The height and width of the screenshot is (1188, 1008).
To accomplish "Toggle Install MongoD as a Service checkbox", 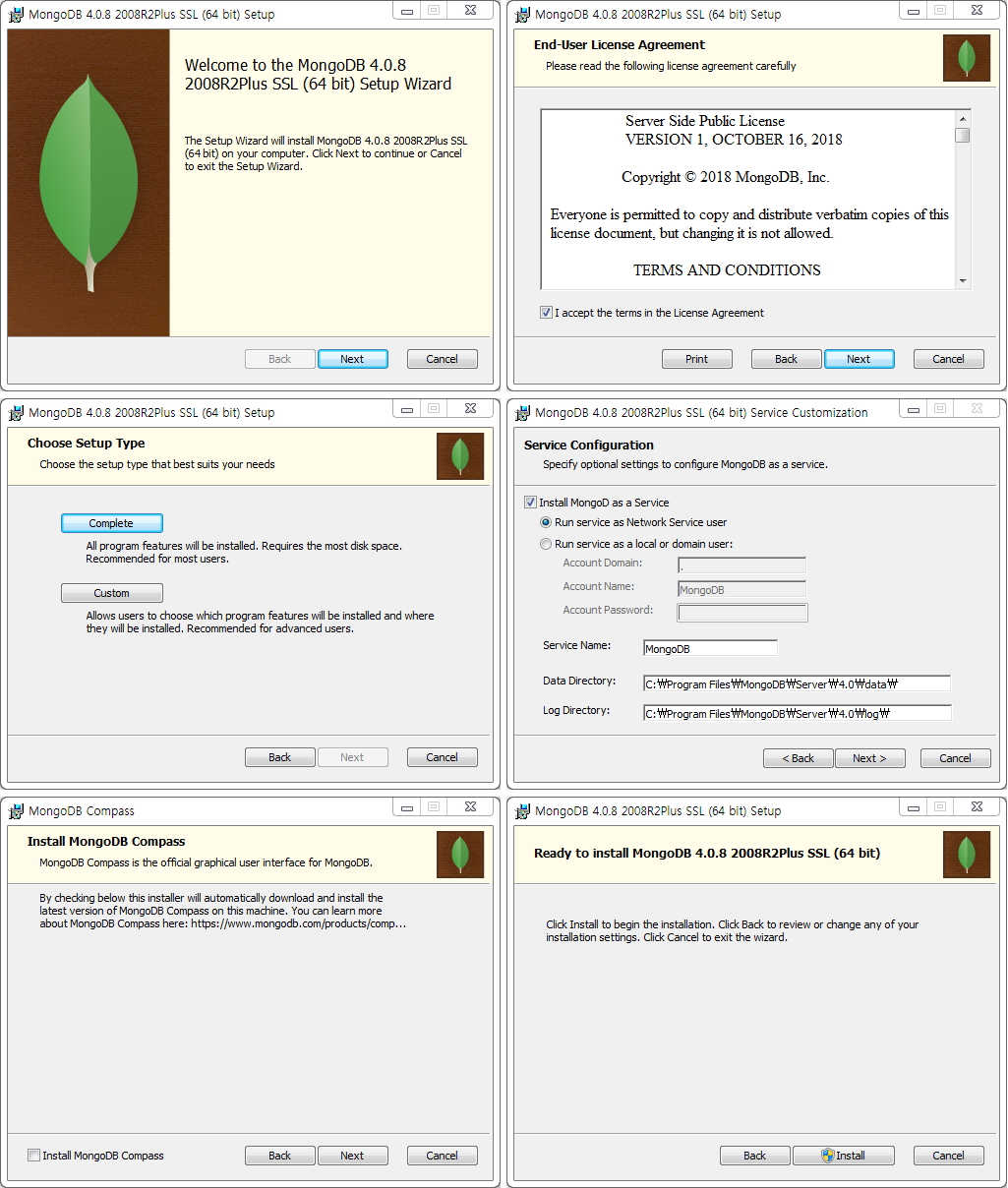I will click(x=530, y=503).
